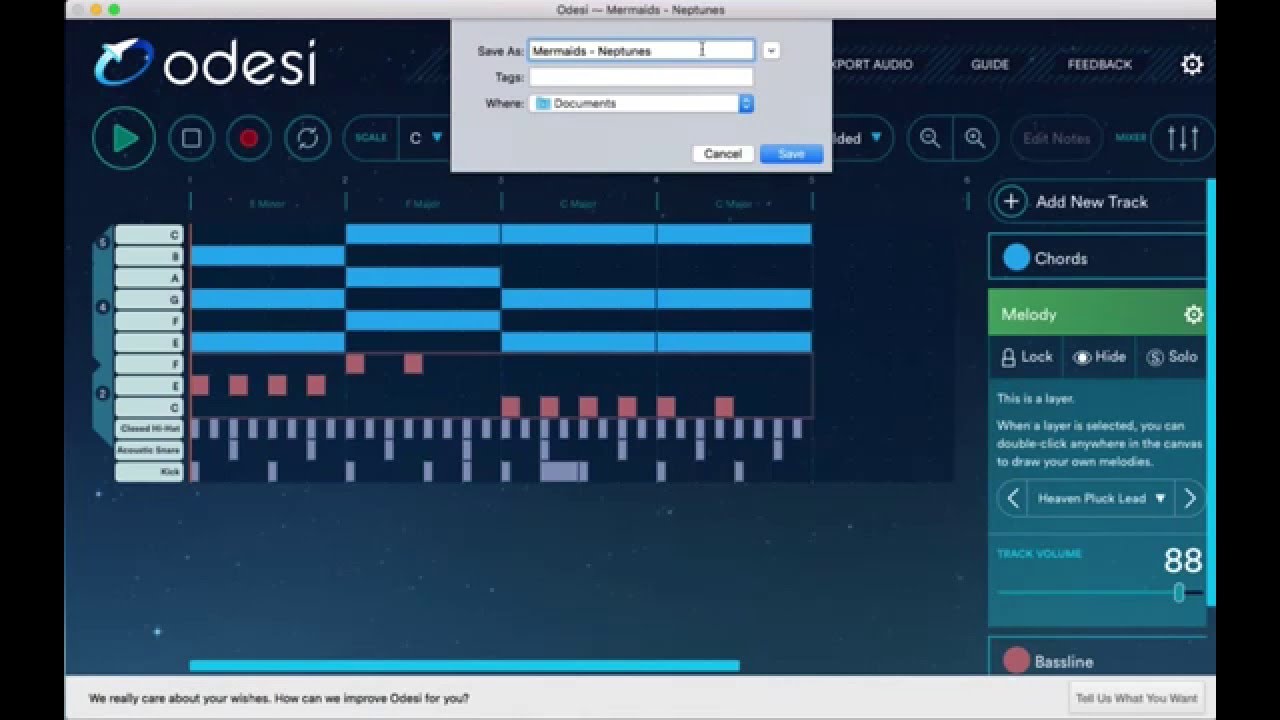Open the mixer sliders icon
Image resolution: width=1280 pixels, height=720 pixels.
(1183, 138)
